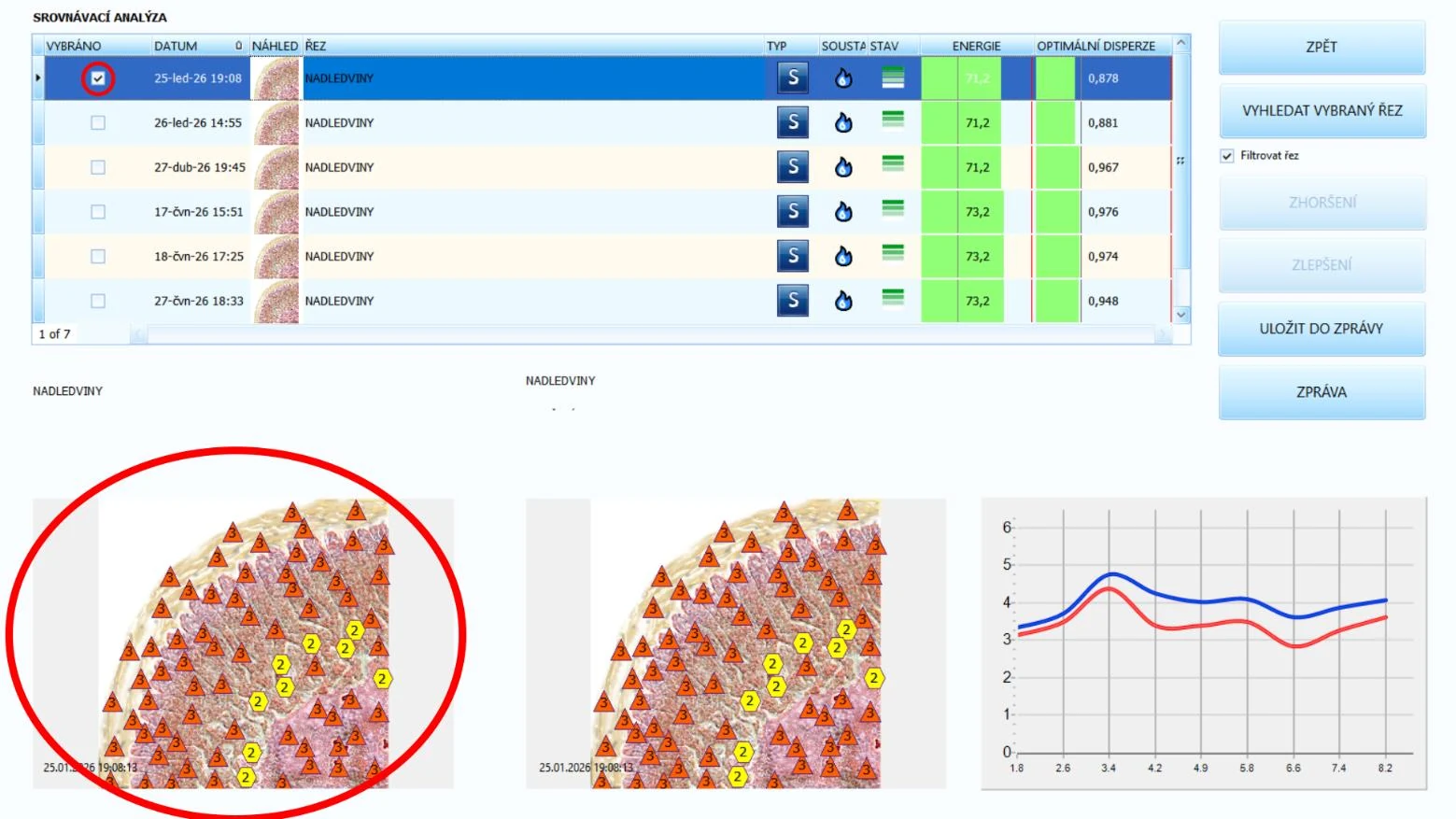Click the S type icon in 27-čvn-26 row
Screen dimensions: 1456x819
pos(793,301)
